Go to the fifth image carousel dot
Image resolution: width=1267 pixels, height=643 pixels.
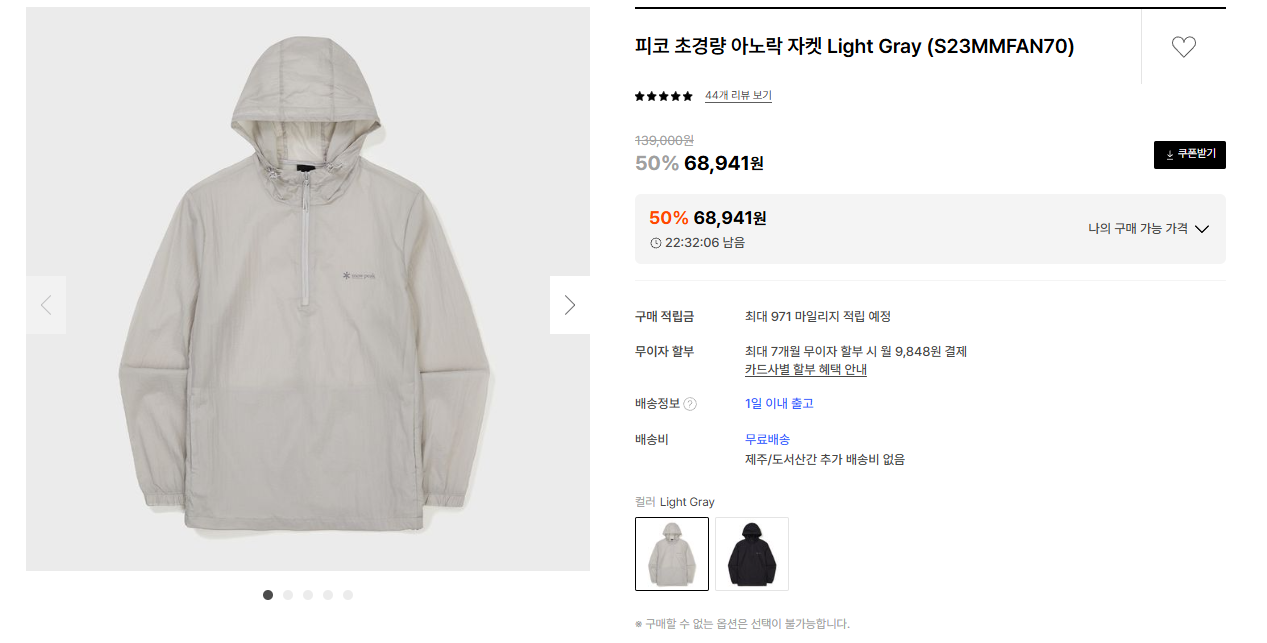click(348, 595)
